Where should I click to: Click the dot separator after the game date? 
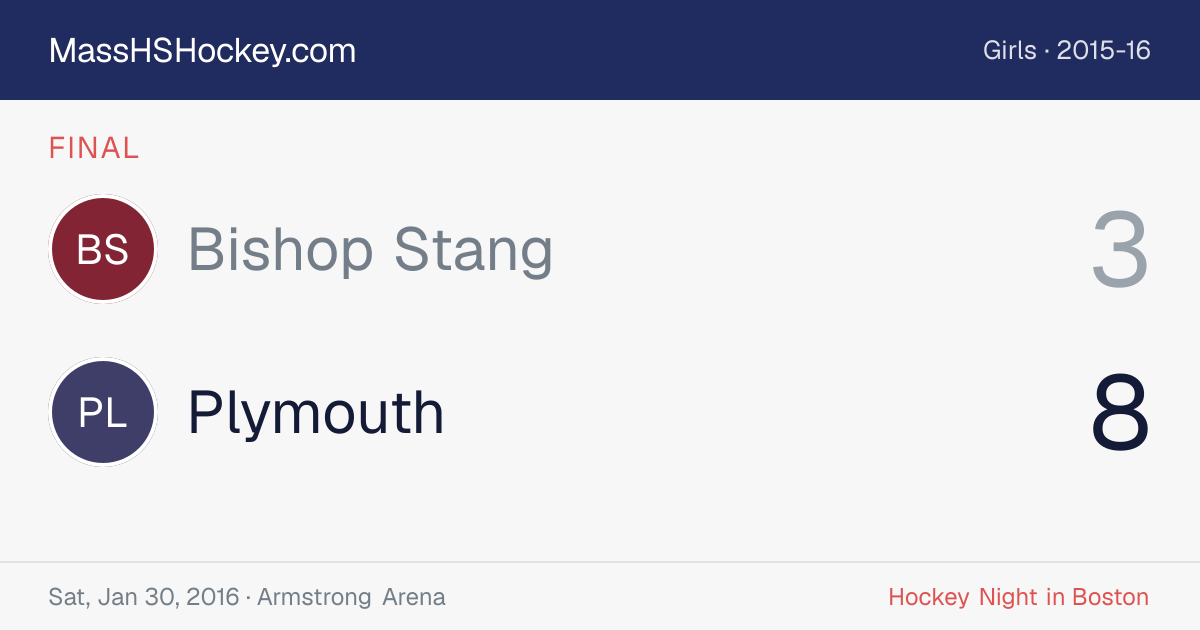click(x=248, y=598)
